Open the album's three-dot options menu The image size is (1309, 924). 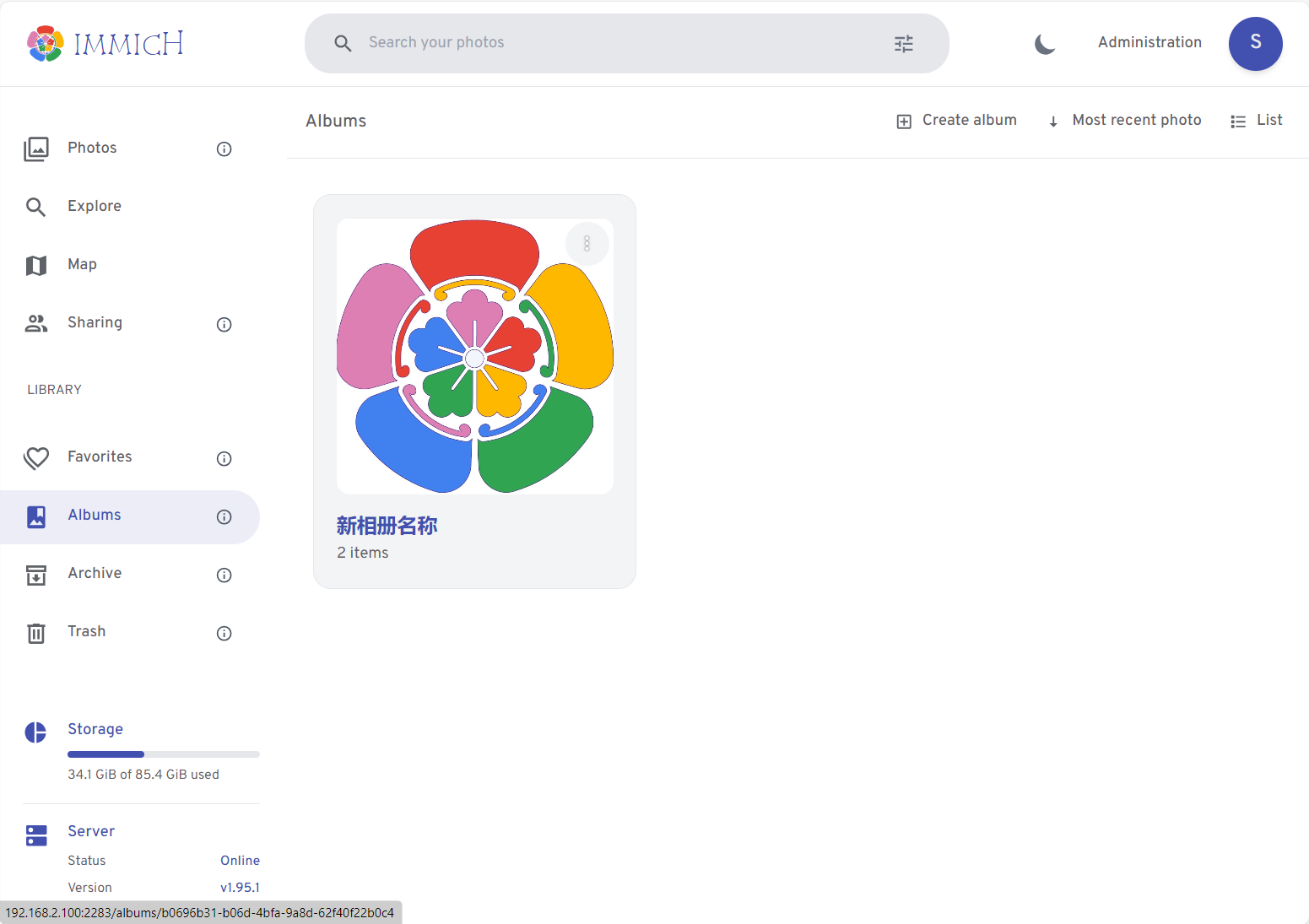(587, 244)
